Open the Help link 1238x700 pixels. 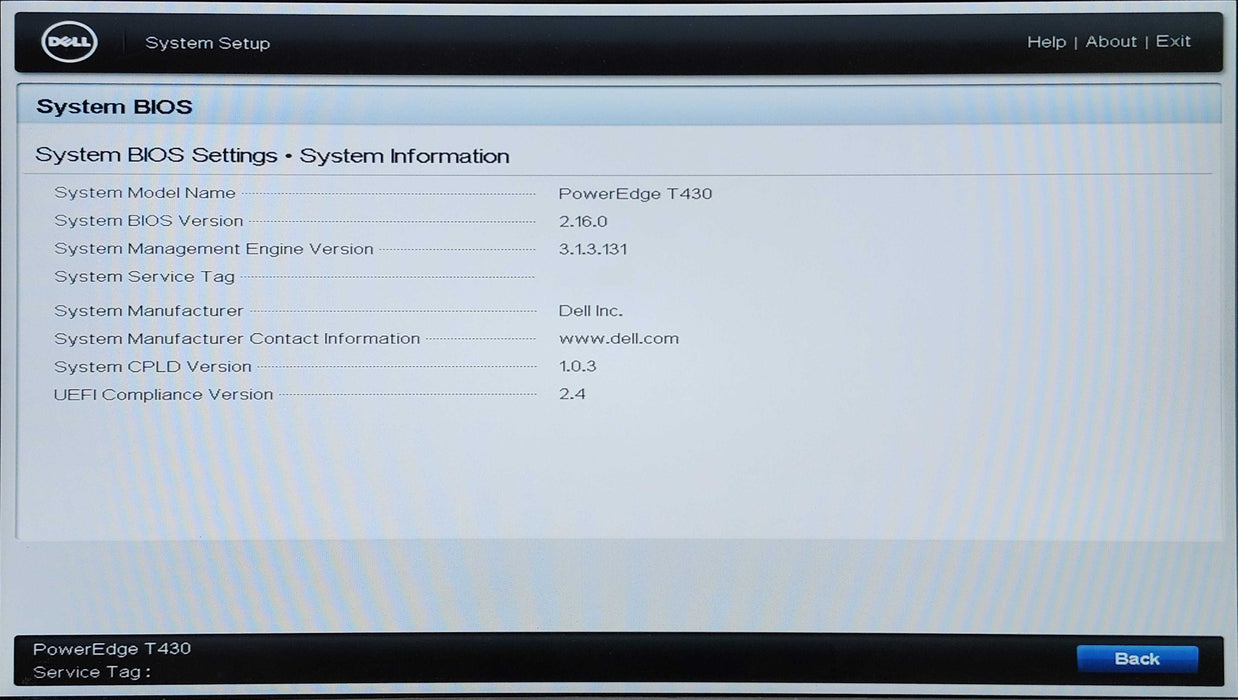pos(1046,42)
